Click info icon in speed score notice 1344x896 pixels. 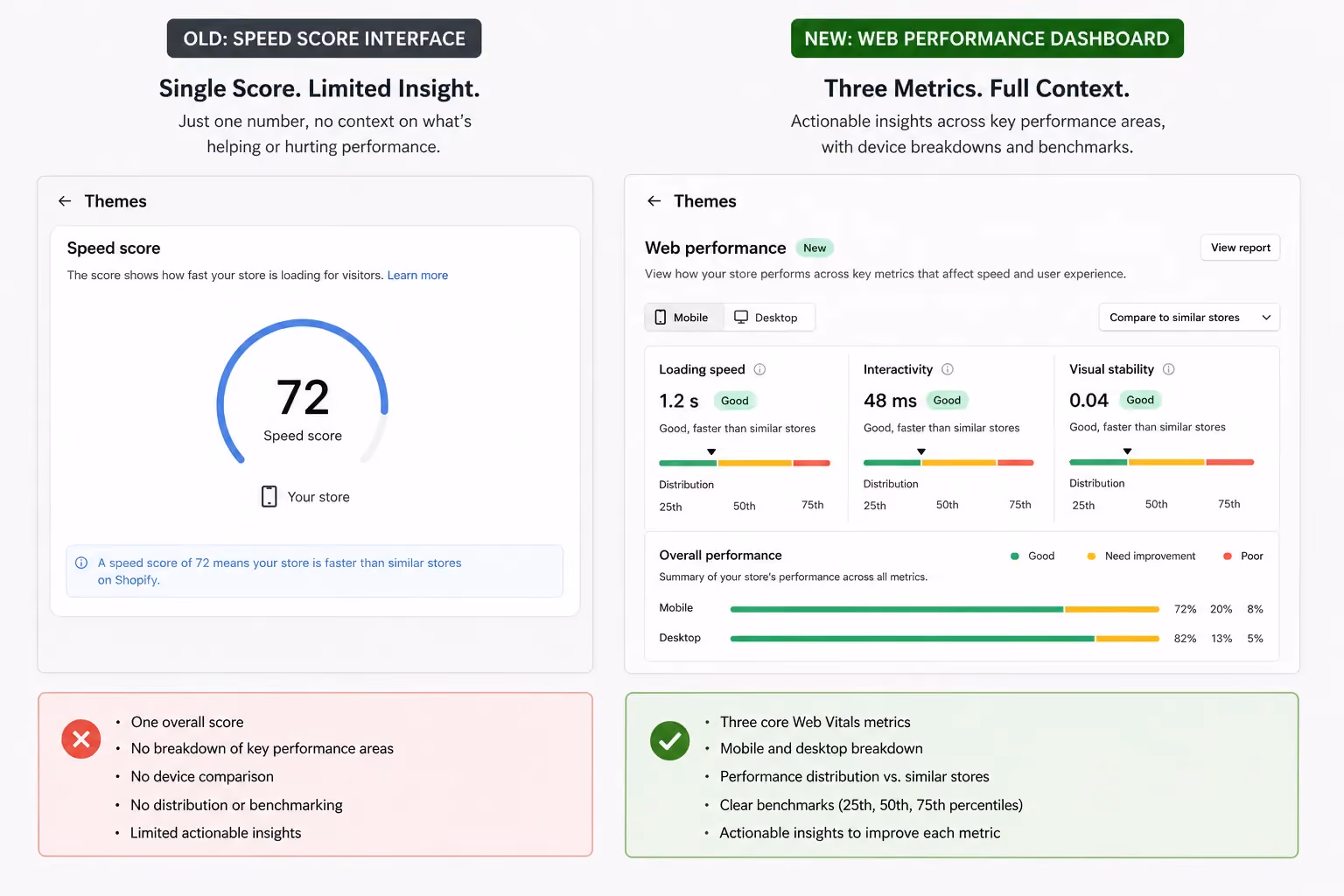click(81, 563)
